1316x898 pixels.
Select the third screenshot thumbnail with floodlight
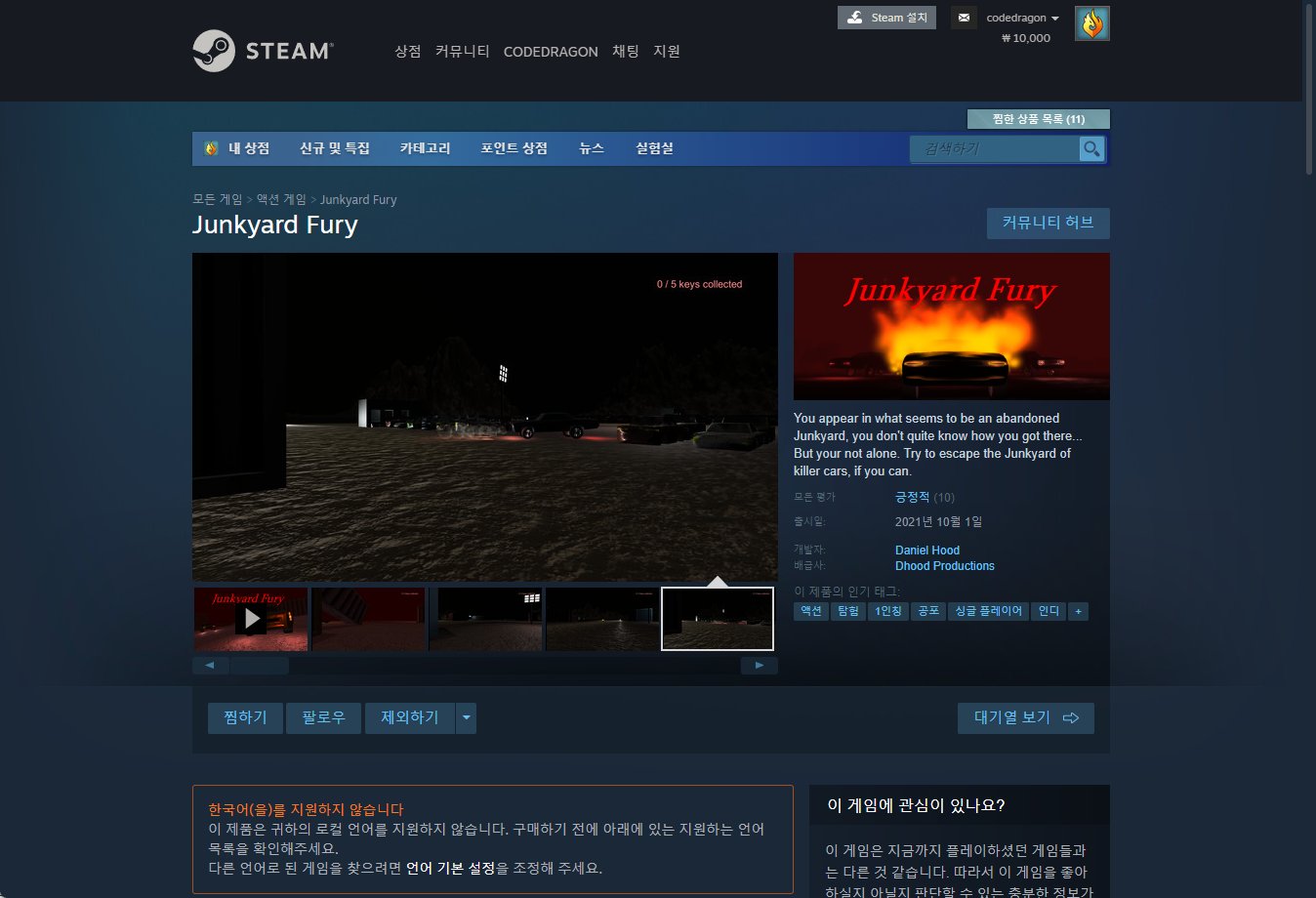[485, 619]
